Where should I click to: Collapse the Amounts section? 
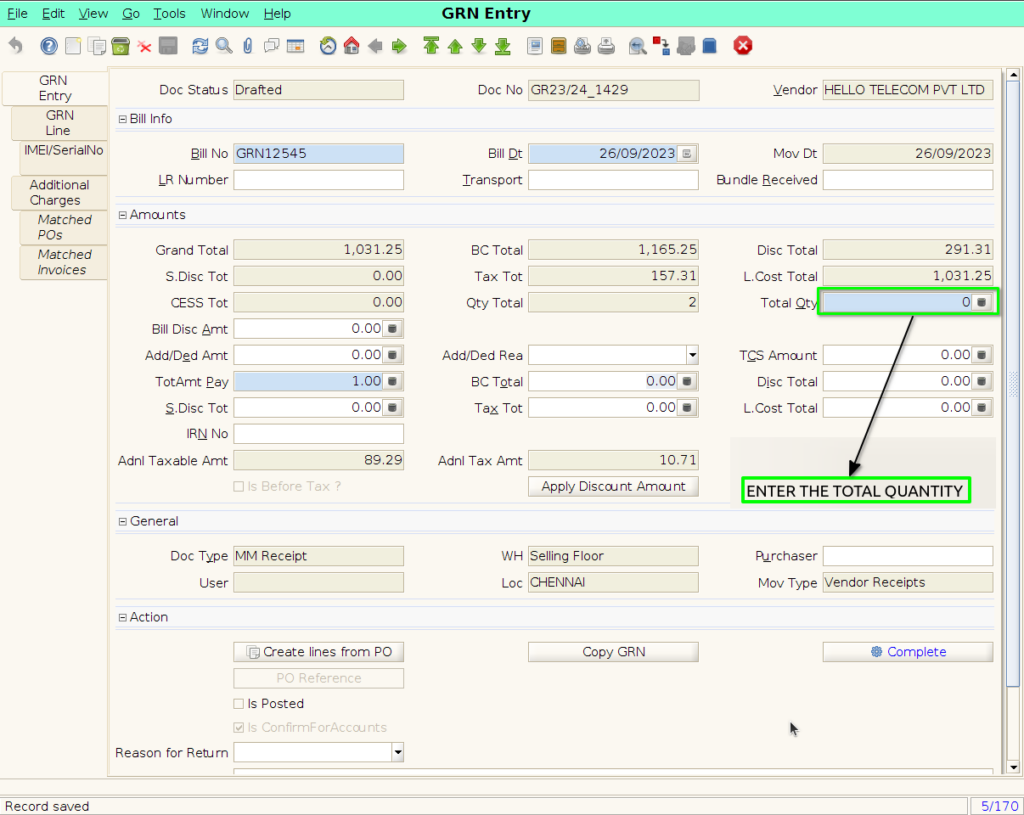tap(123, 215)
